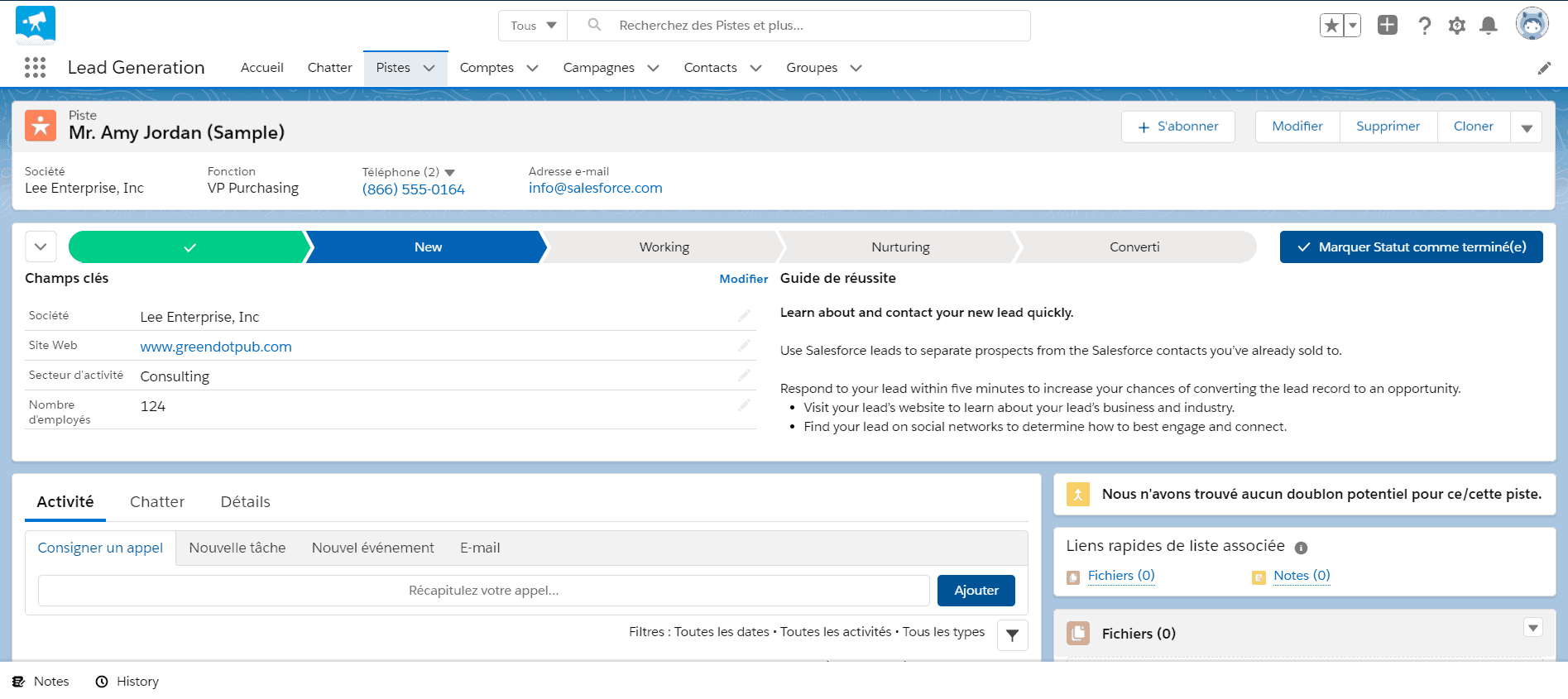Select the Nurturing path stage
Image resolution: width=1568 pixels, height=699 pixels.
(900, 247)
